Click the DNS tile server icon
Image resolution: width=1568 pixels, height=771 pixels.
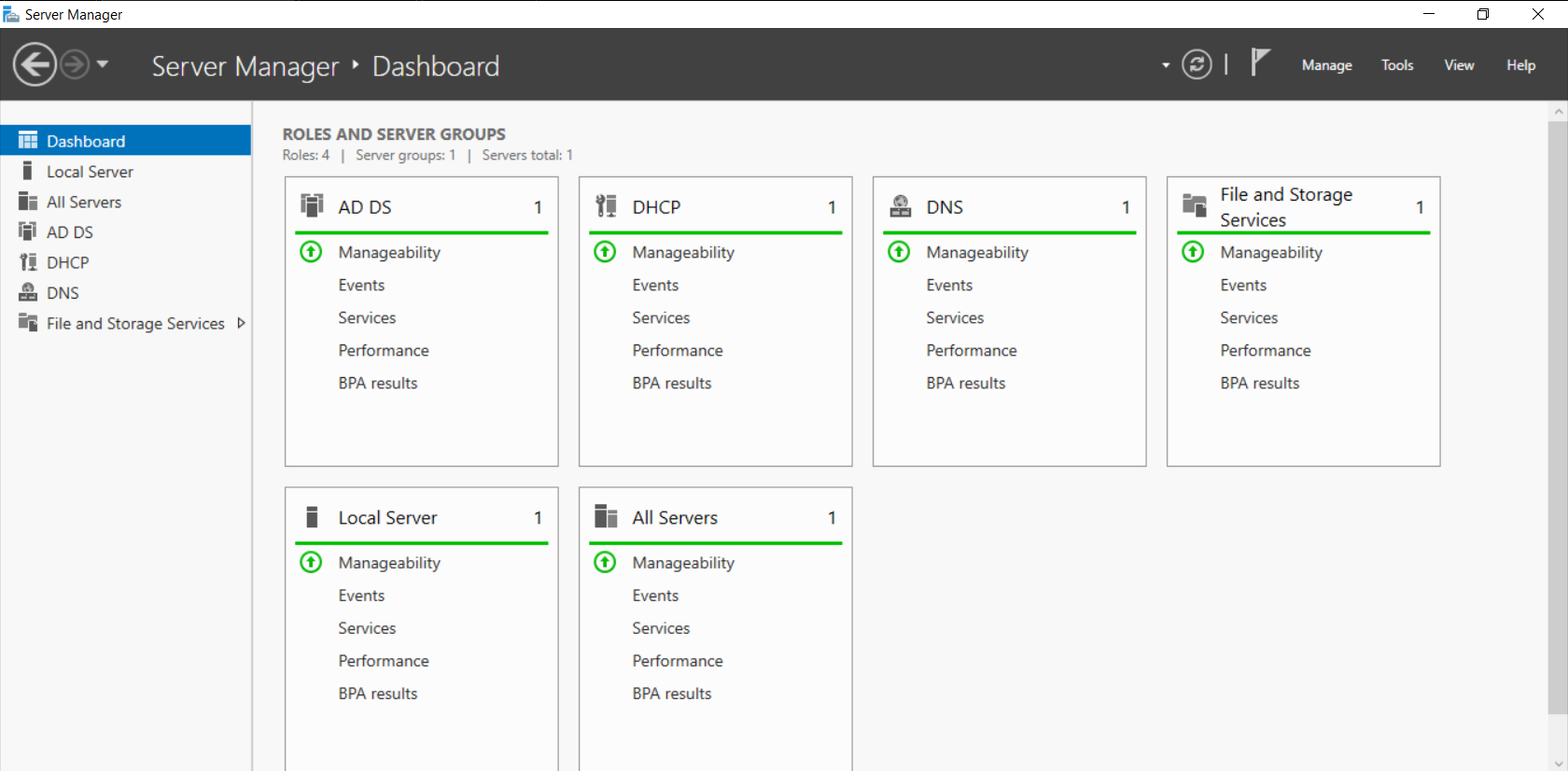(x=900, y=206)
